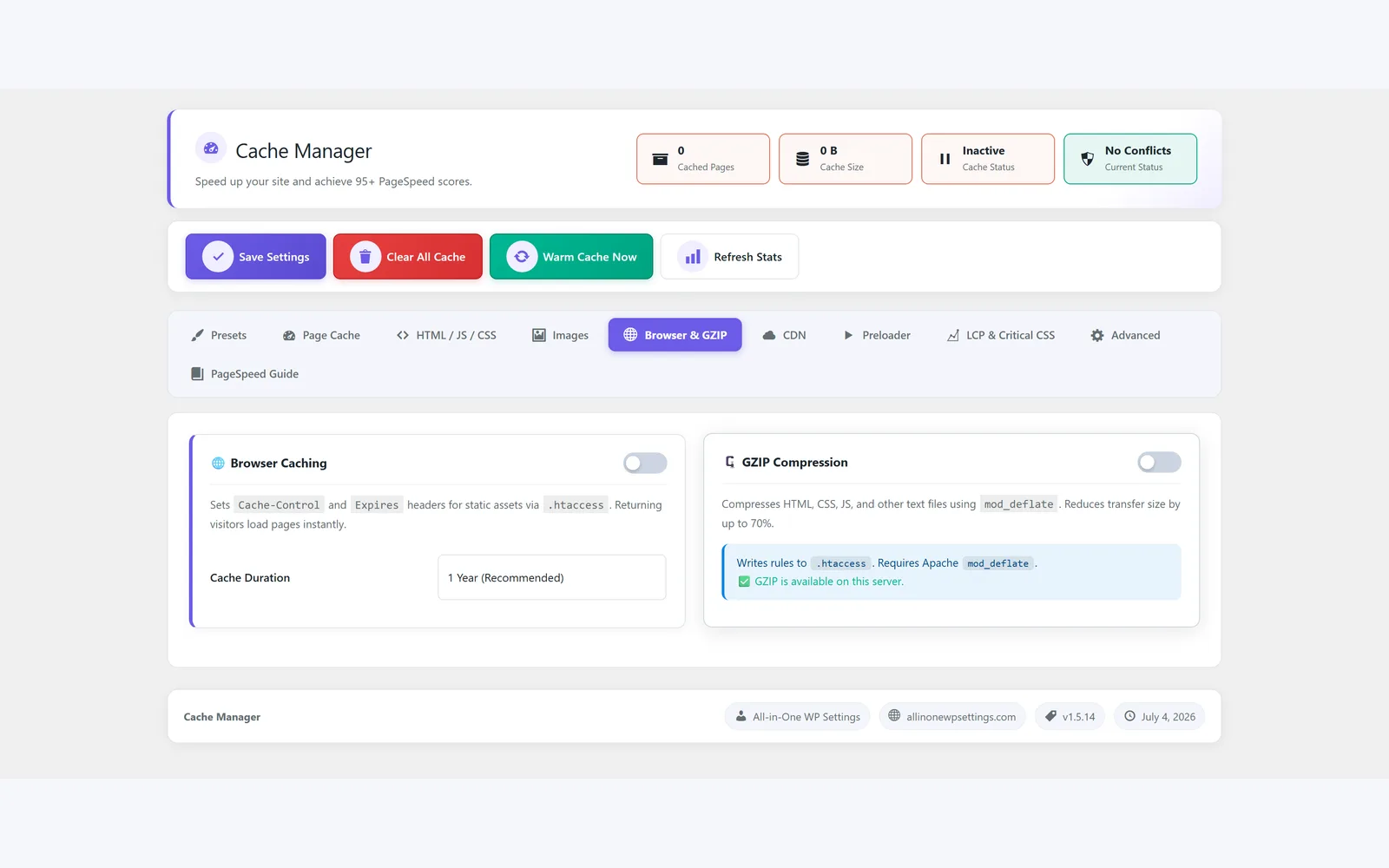1389x868 pixels.
Task: Enable the Browser Caching toggle
Action: pos(645,464)
